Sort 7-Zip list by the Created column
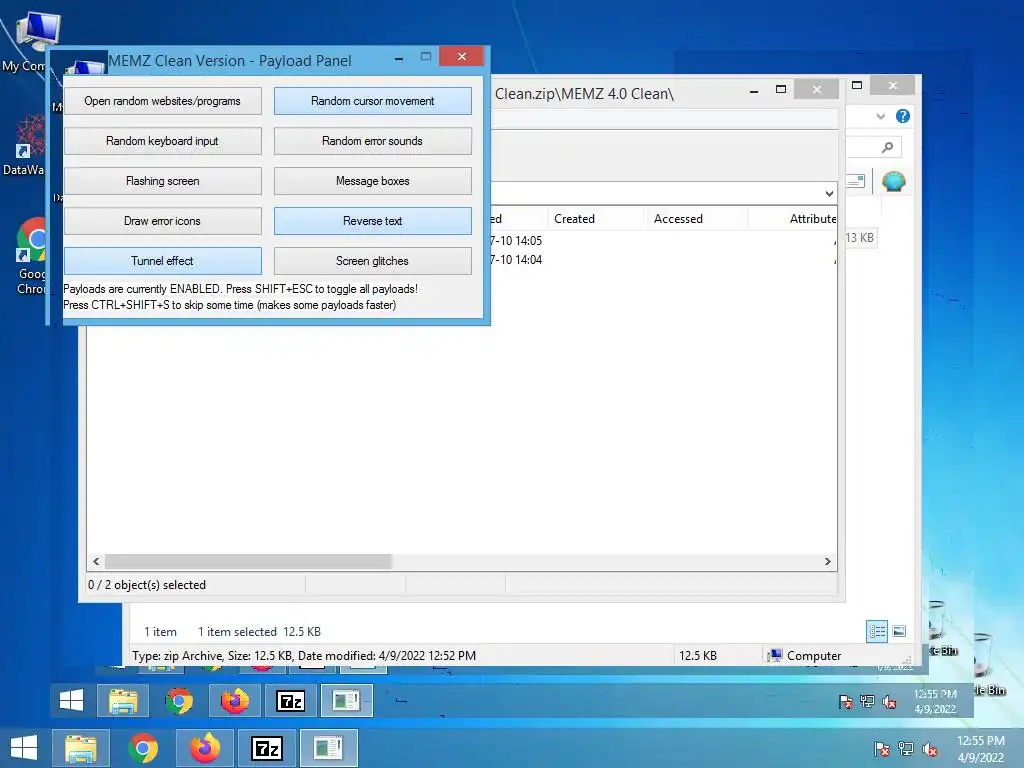This screenshot has height=768, width=1024. click(574, 219)
